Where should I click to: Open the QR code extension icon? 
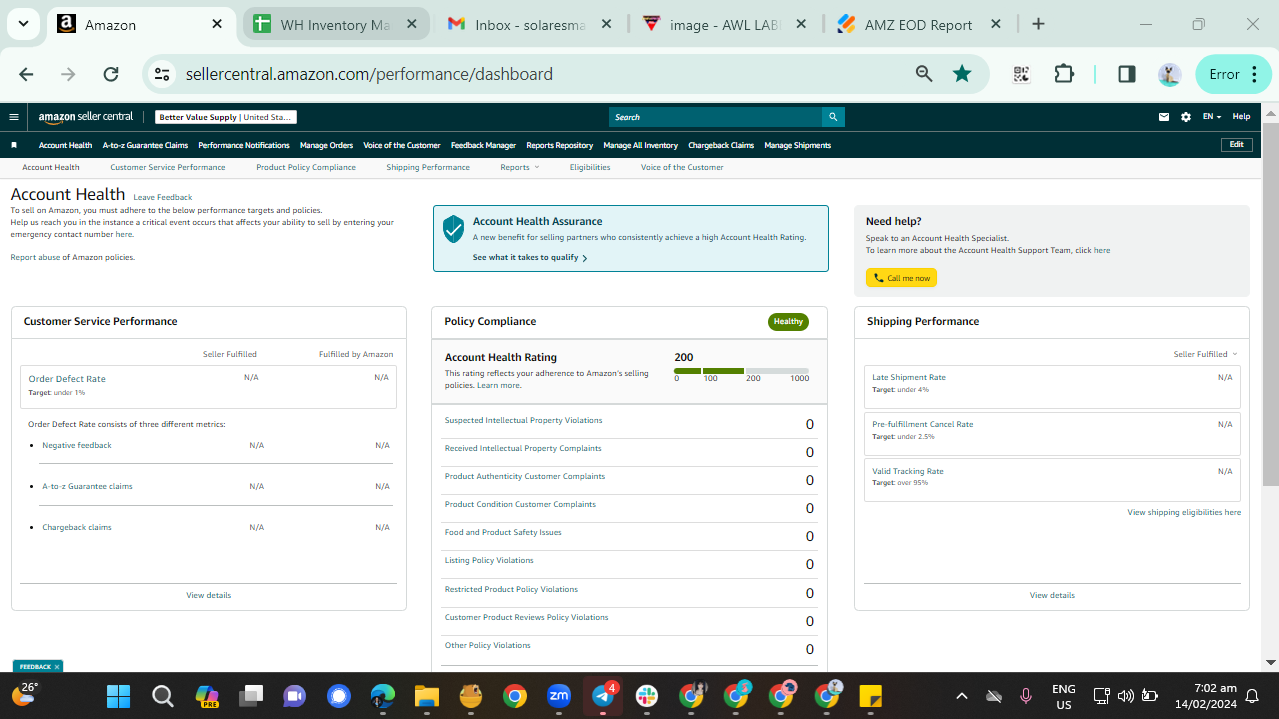pos(1021,74)
